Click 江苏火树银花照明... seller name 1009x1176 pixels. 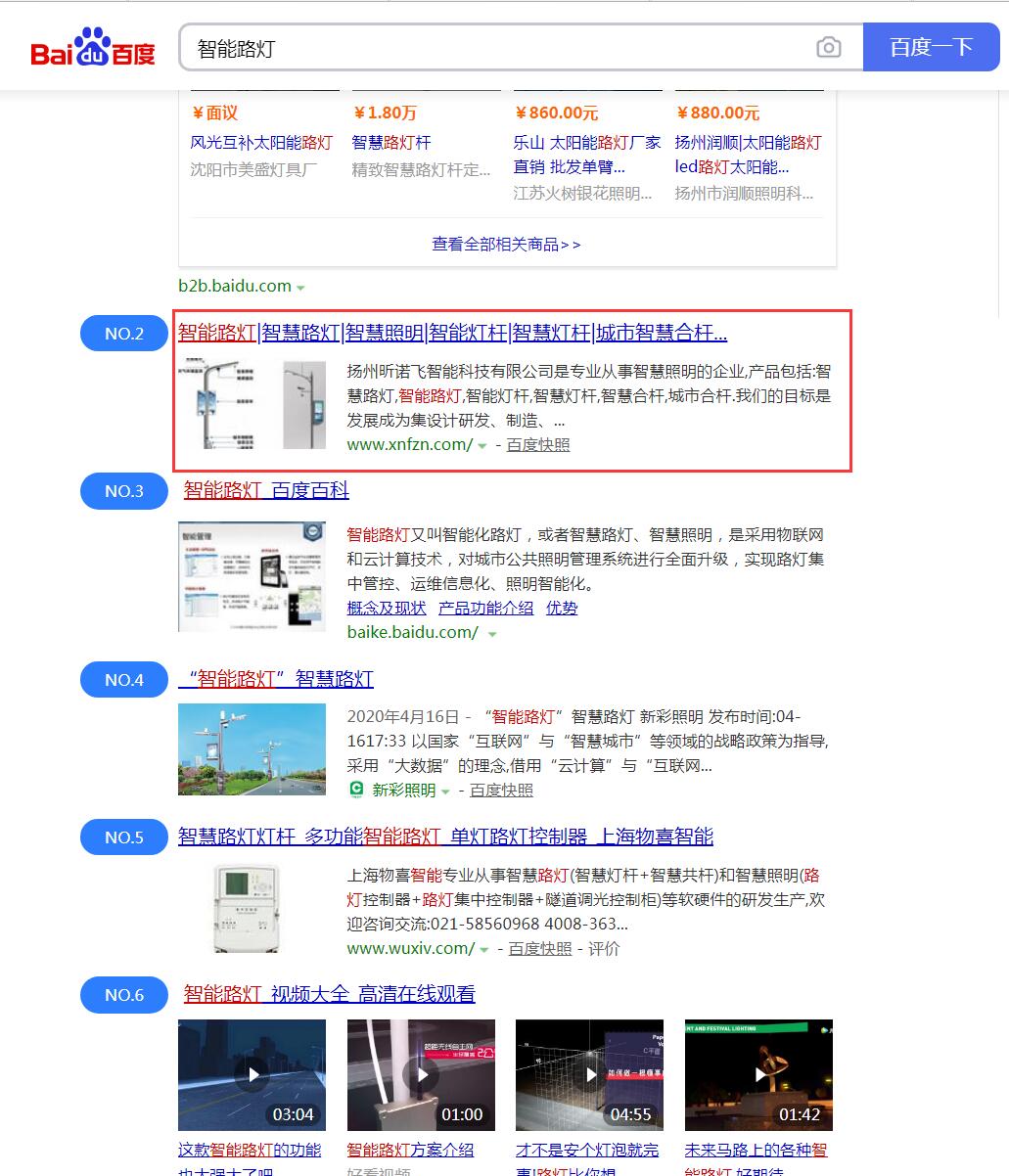tap(583, 193)
